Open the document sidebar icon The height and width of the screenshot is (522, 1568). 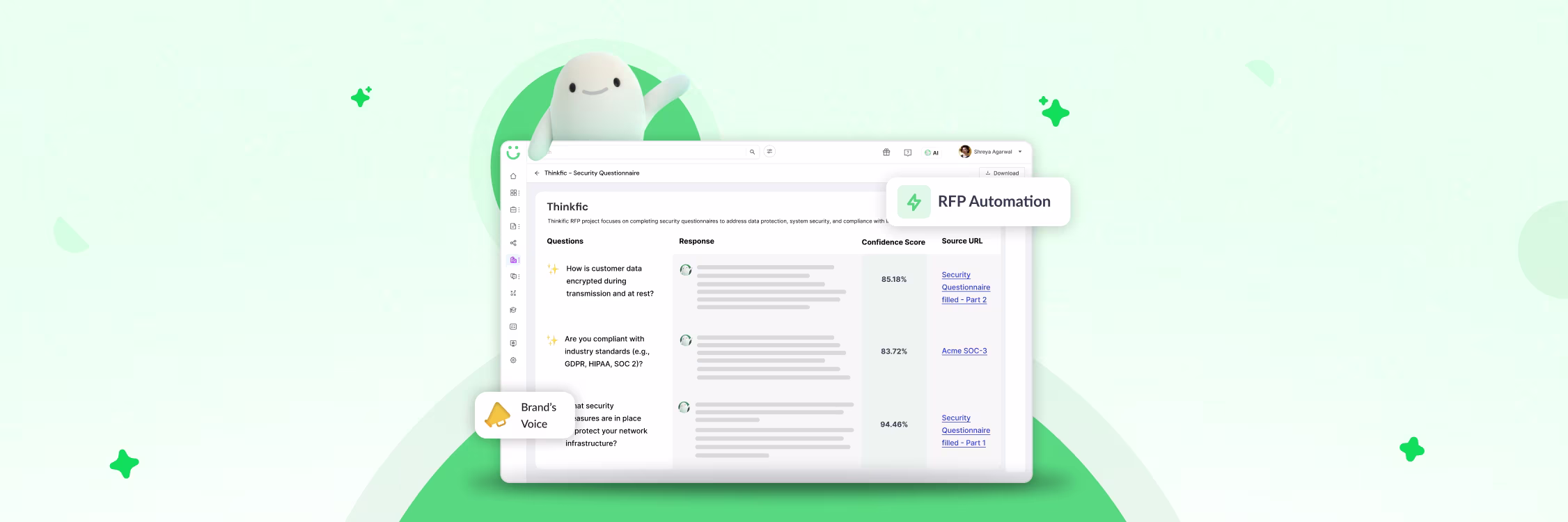(x=514, y=226)
